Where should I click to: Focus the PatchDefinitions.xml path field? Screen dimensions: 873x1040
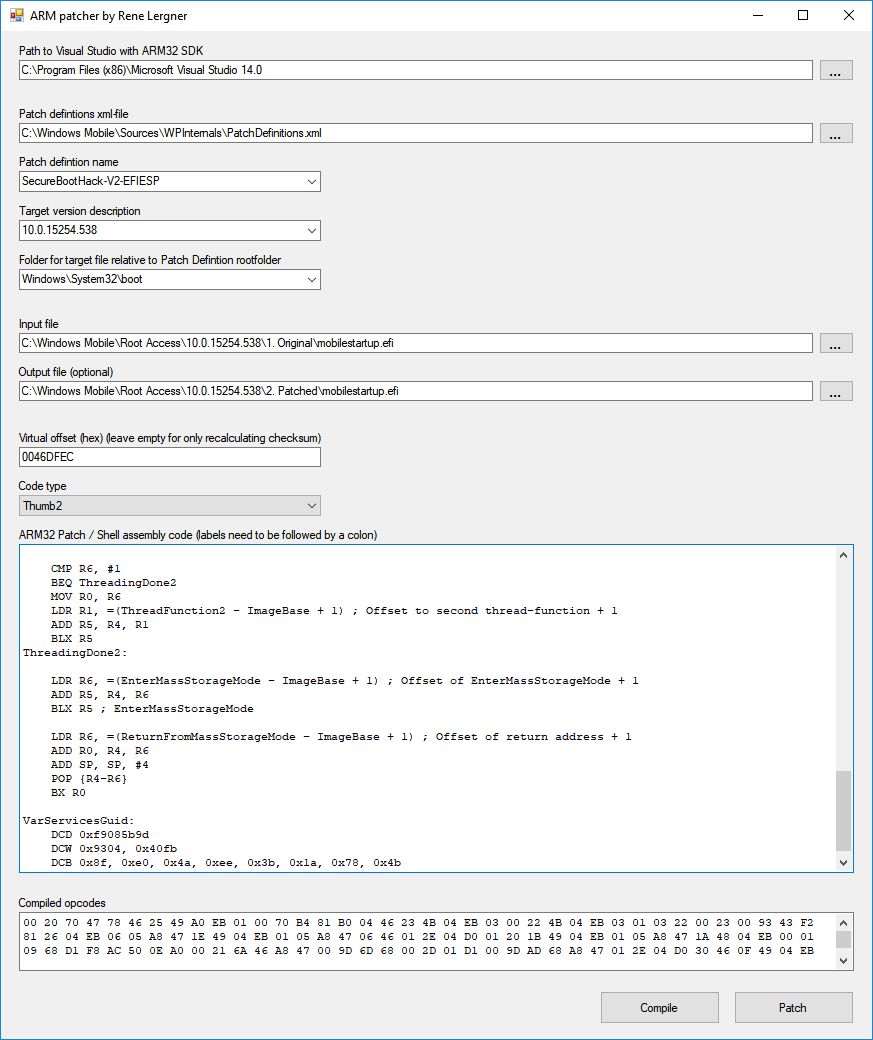click(416, 133)
